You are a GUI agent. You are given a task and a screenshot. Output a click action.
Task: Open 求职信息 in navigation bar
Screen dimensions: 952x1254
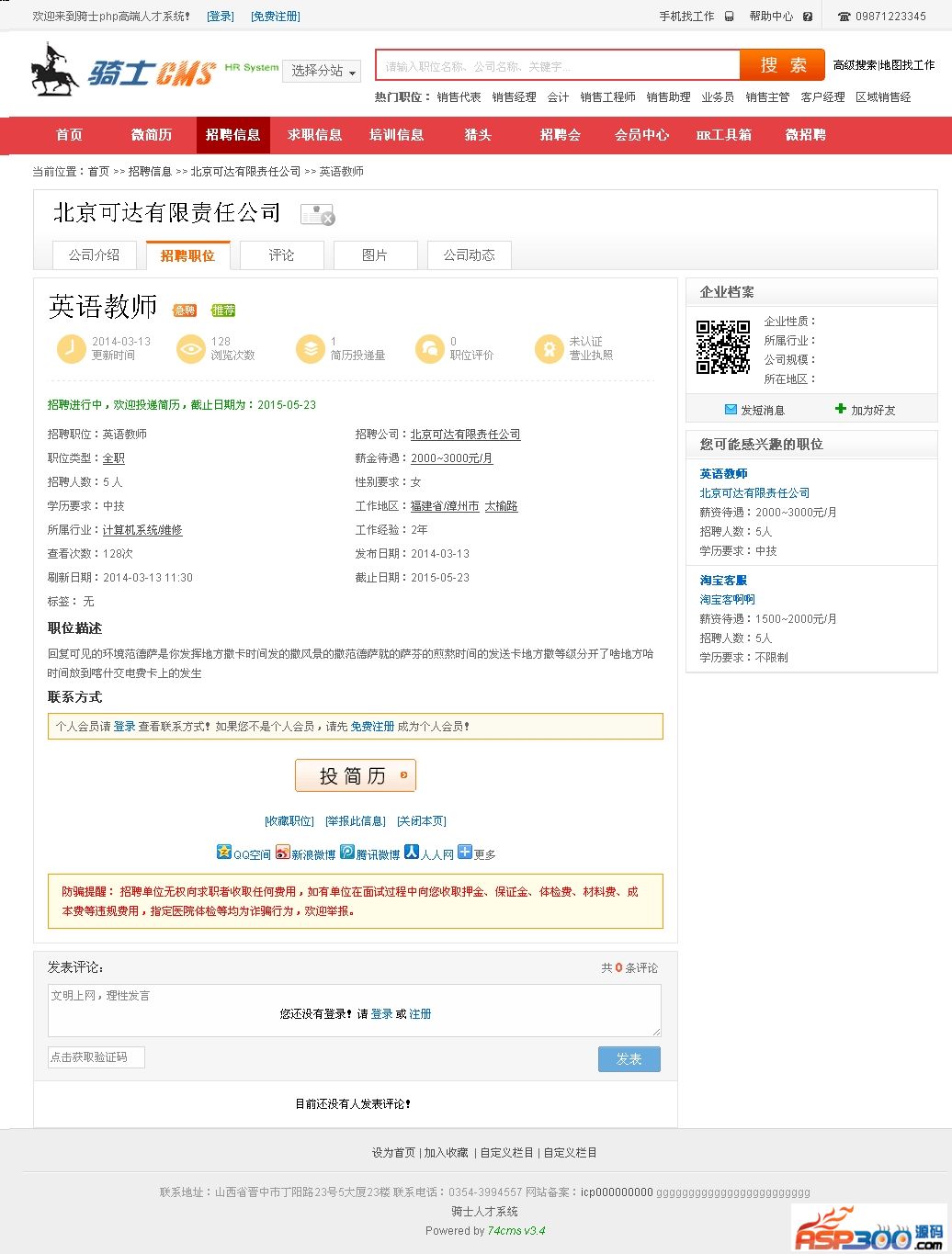(x=315, y=135)
